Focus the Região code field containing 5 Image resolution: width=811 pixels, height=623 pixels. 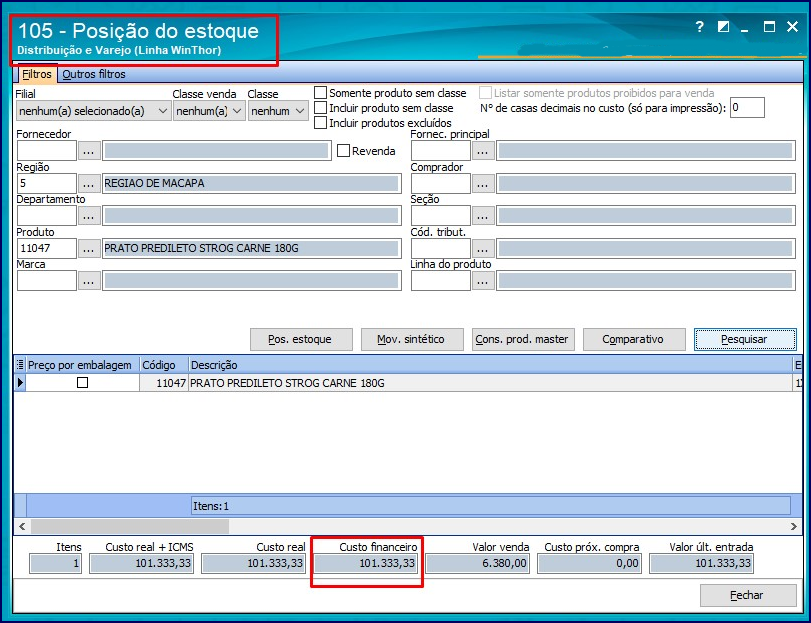click(47, 184)
